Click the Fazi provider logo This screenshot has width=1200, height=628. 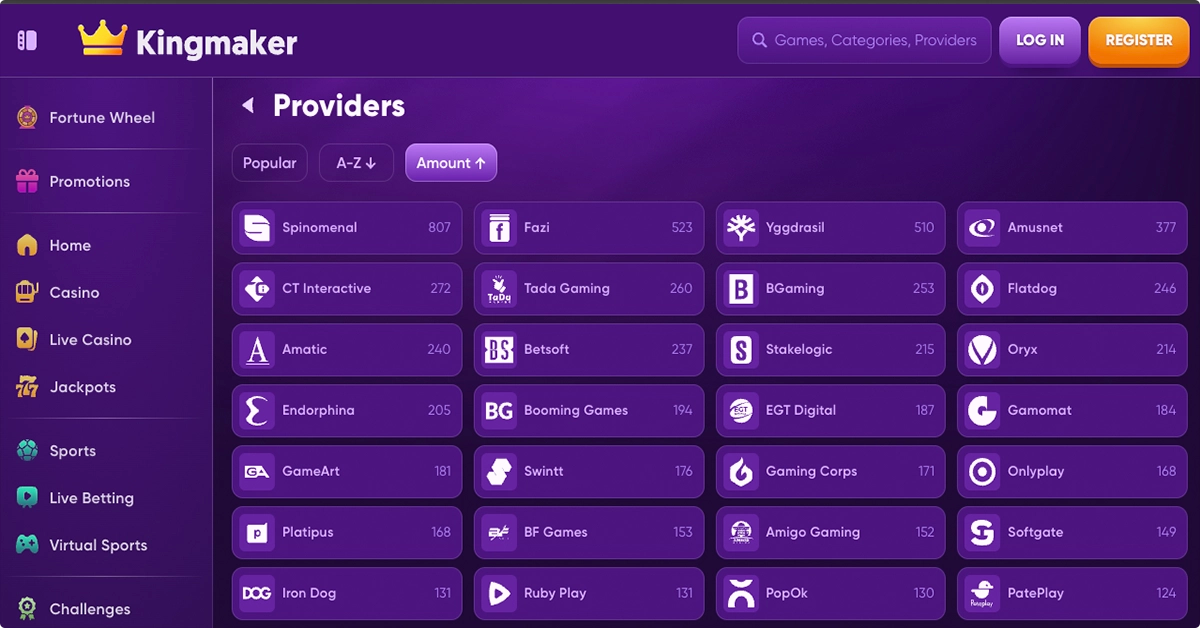(x=499, y=227)
